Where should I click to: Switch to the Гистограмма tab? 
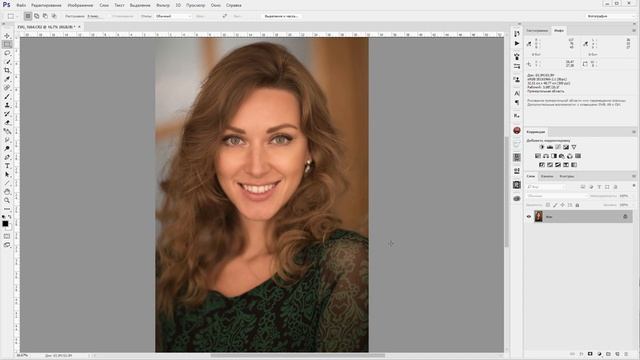(537, 31)
